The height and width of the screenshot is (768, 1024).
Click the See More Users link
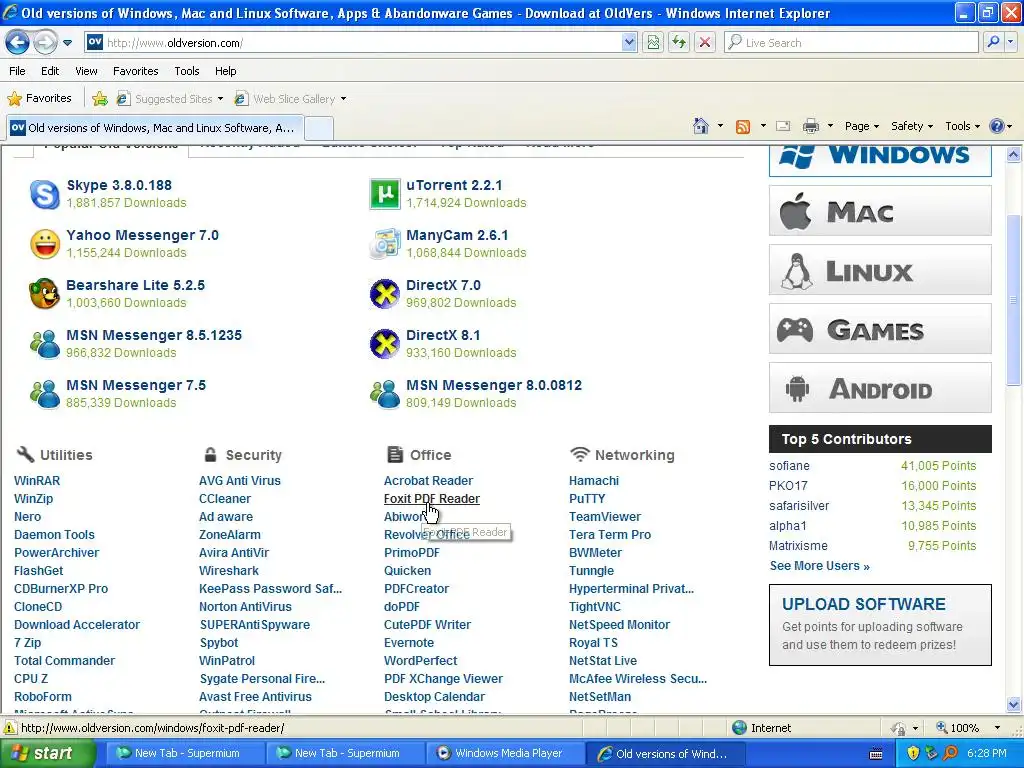(820, 566)
